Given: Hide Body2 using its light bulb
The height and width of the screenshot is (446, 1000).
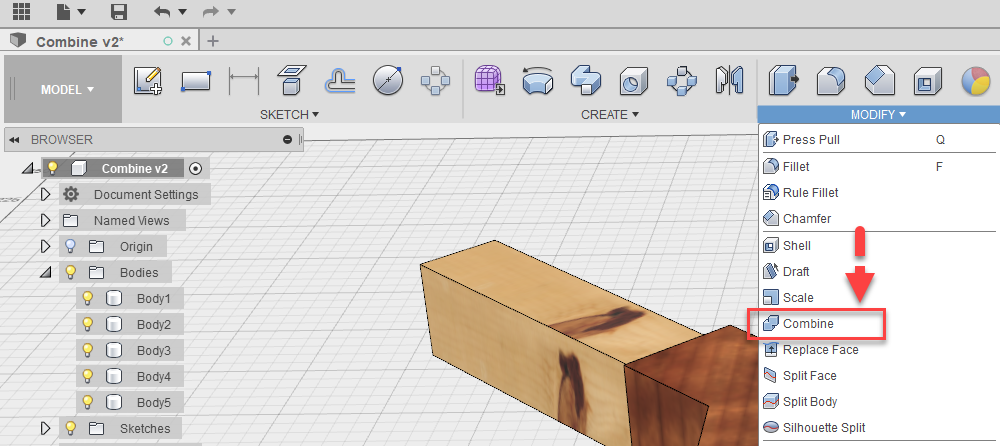Looking at the screenshot, I should [x=88, y=324].
